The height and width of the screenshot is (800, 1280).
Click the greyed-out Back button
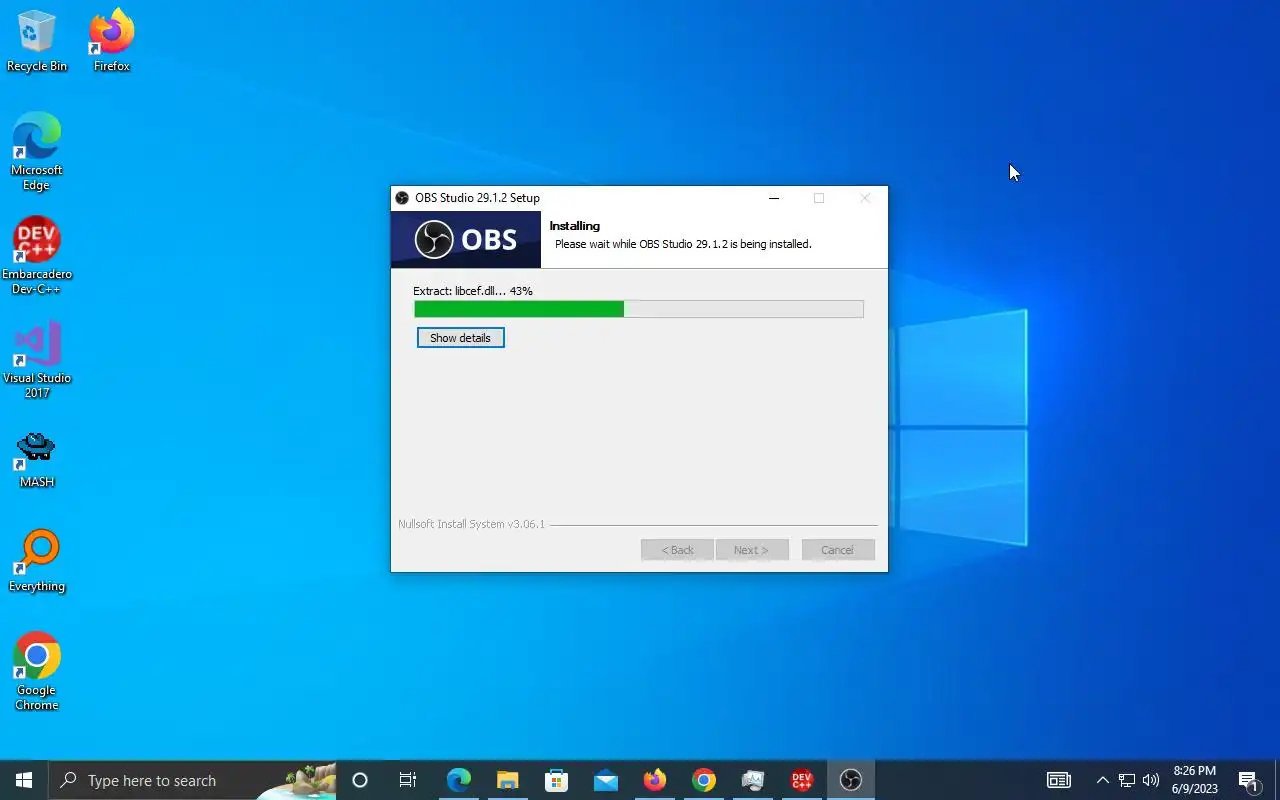[677, 550]
